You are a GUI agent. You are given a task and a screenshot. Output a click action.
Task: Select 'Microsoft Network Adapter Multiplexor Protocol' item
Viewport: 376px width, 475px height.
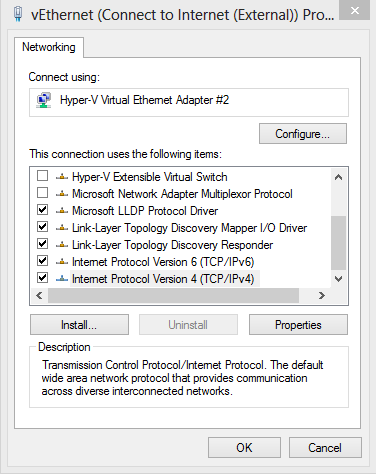click(x=182, y=194)
